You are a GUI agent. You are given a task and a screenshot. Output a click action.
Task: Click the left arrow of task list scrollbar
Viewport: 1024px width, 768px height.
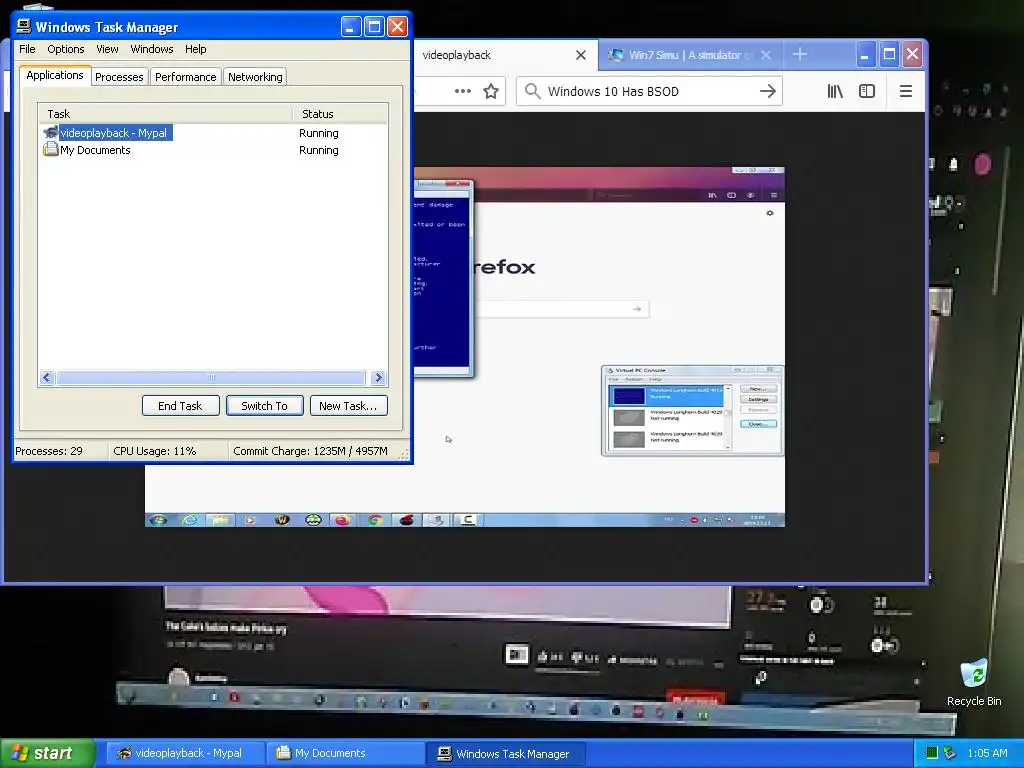pyautogui.click(x=47, y=377)
